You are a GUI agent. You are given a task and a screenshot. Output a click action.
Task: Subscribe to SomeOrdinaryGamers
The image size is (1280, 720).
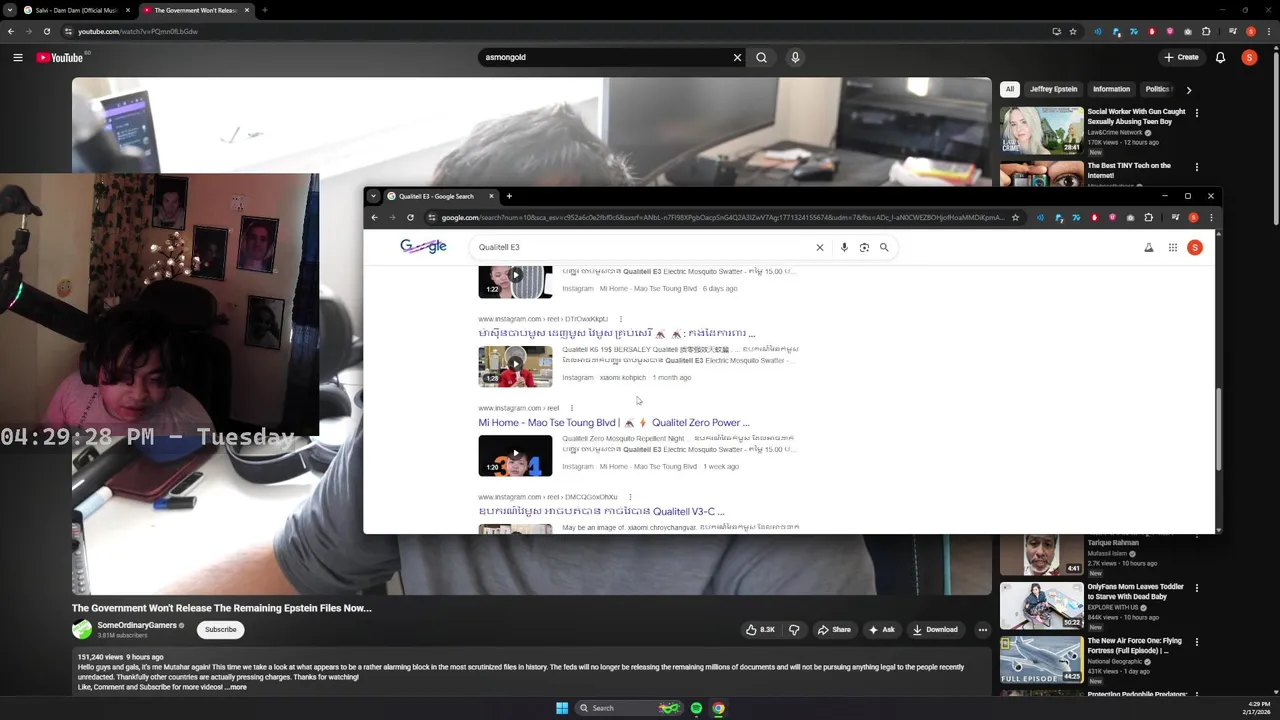pos(220,629)
